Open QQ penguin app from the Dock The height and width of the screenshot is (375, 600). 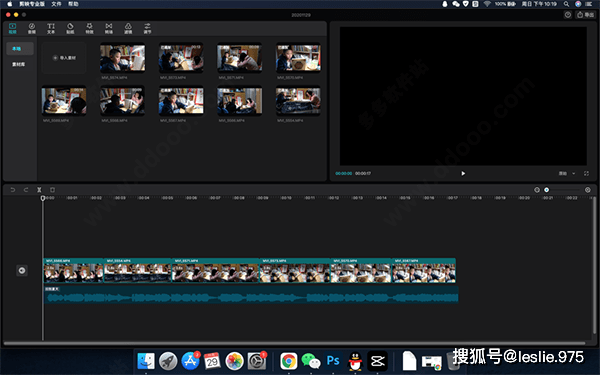[x=355, y=361]
